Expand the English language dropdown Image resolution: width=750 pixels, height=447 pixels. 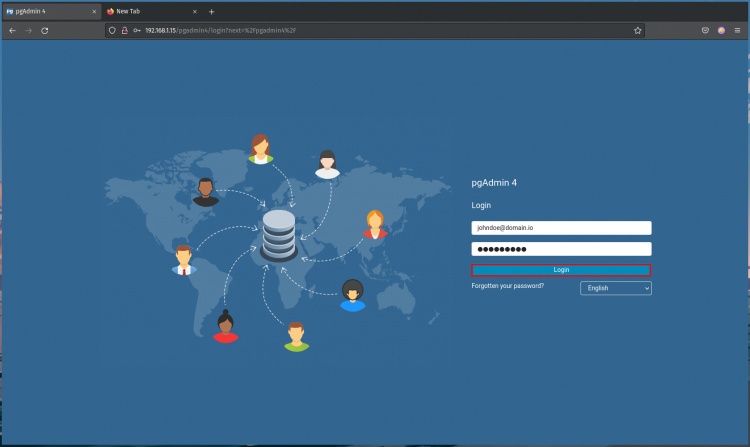click(616, 288)
